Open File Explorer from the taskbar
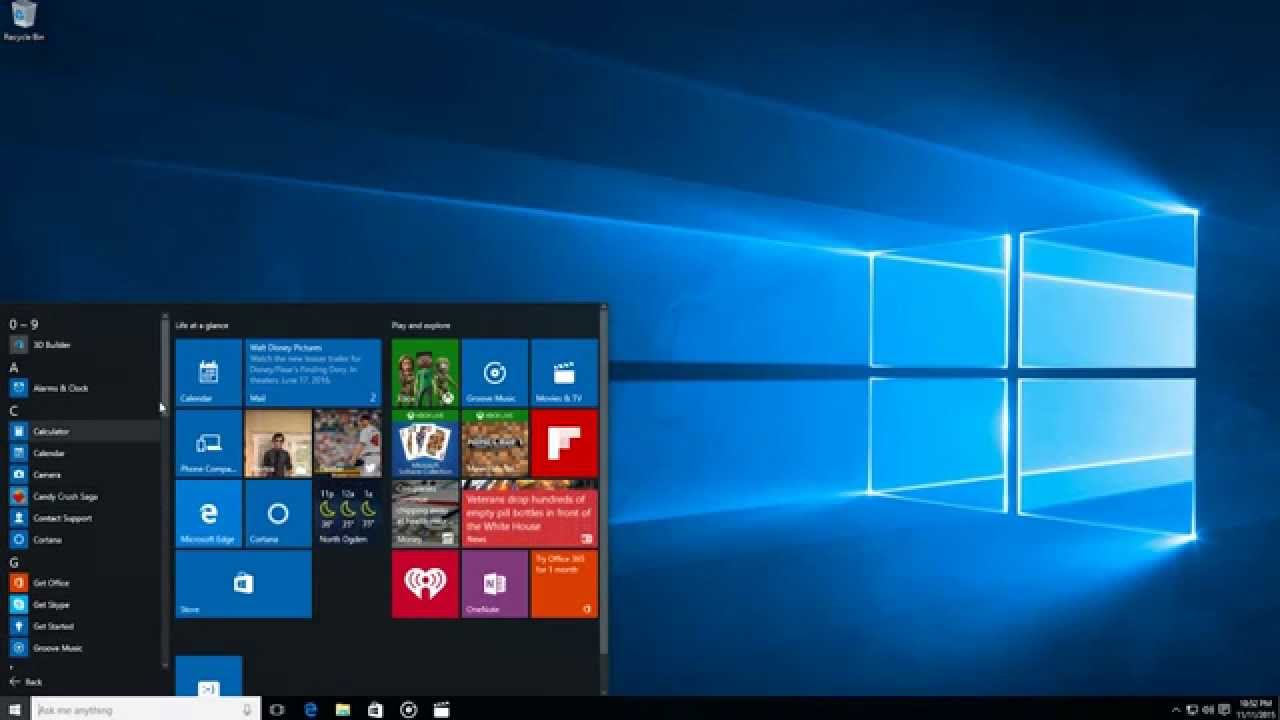The image size is (1280, 720). click(343, 710)
